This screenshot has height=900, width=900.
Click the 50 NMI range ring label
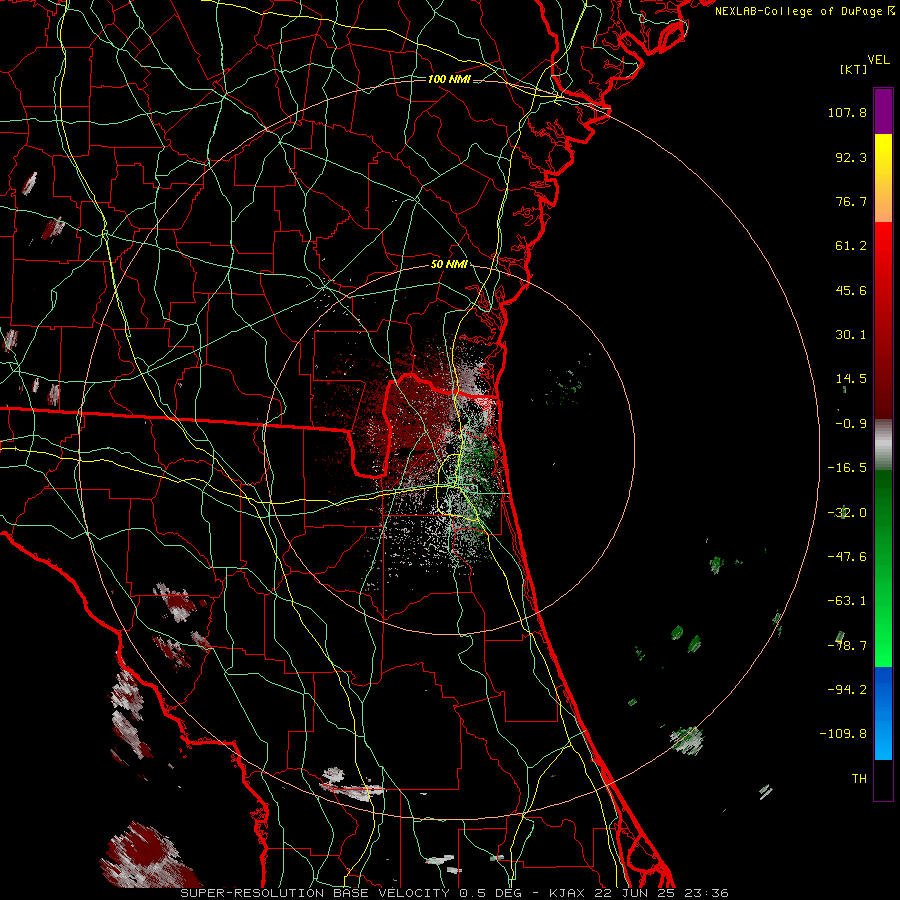point(449,265)
